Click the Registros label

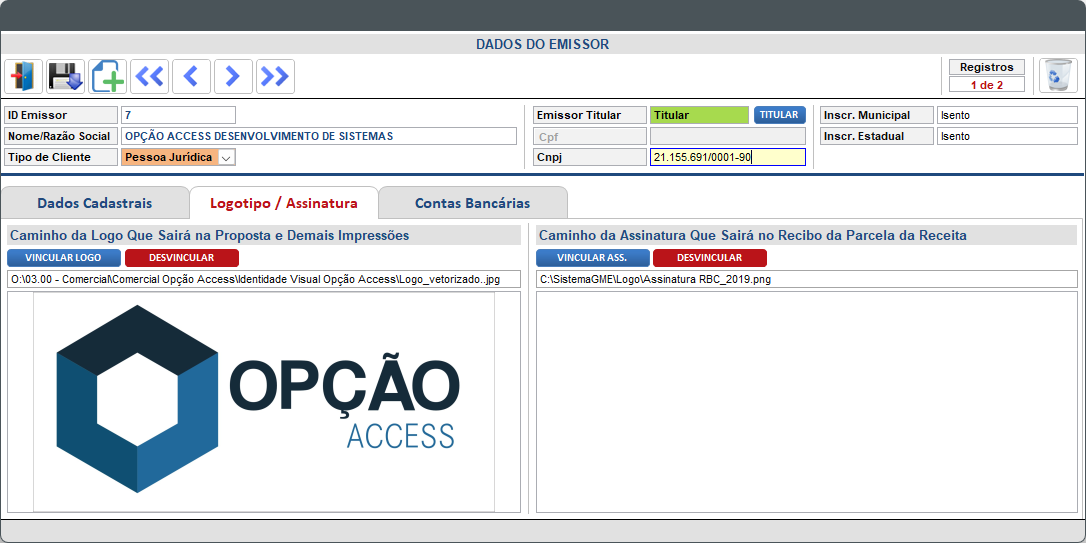pyautogui.click(x=987, y=67)
